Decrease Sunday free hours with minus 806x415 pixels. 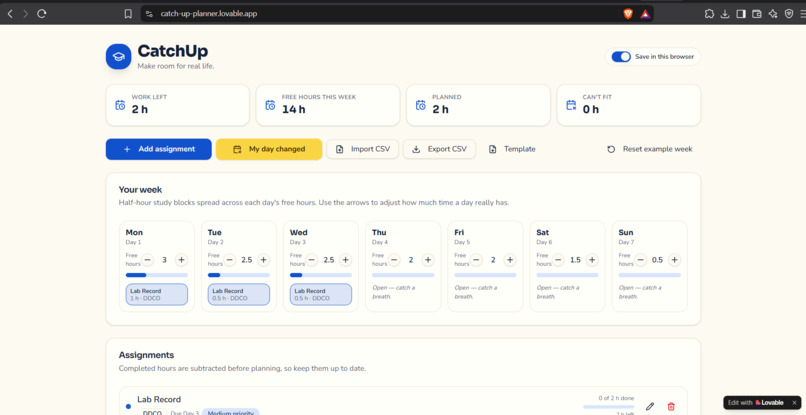640,260
